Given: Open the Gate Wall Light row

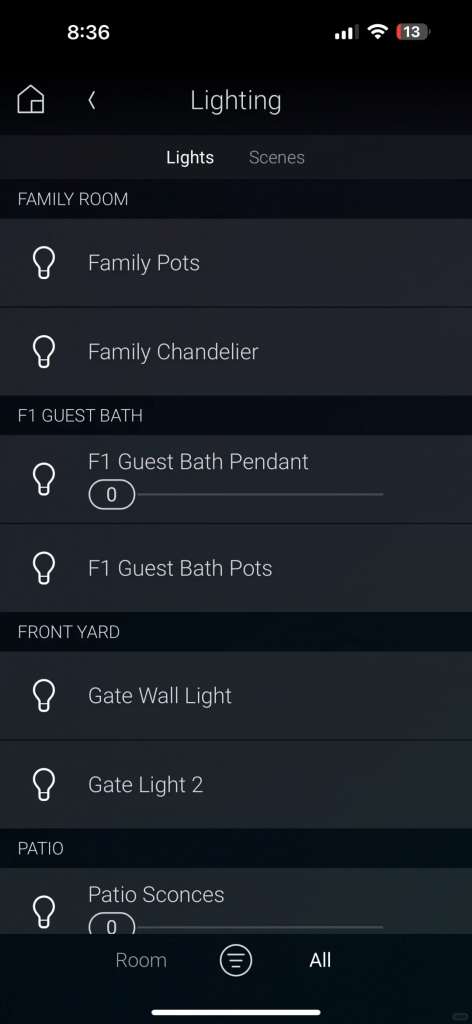Looking at the screenshot, I should (236, 696).
